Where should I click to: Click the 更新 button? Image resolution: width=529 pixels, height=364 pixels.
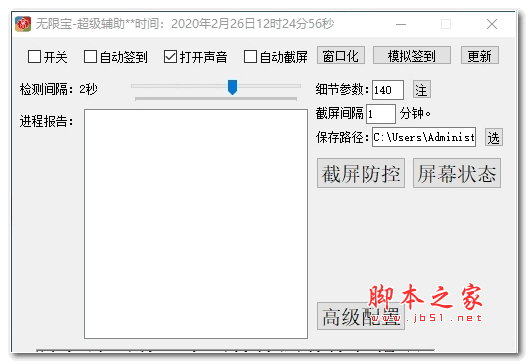coord(480,55)
